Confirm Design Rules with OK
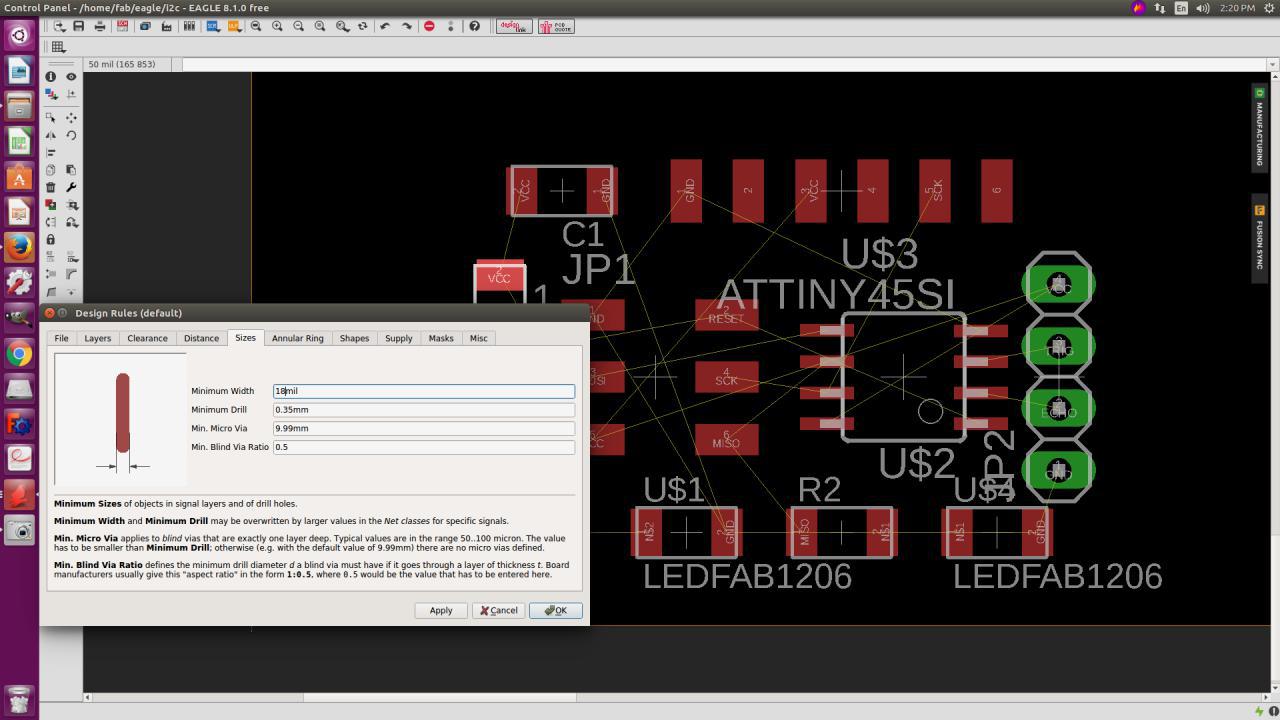Image resolution: width=1280 pixels, height=720 pixels. click(x=555, y=610)
